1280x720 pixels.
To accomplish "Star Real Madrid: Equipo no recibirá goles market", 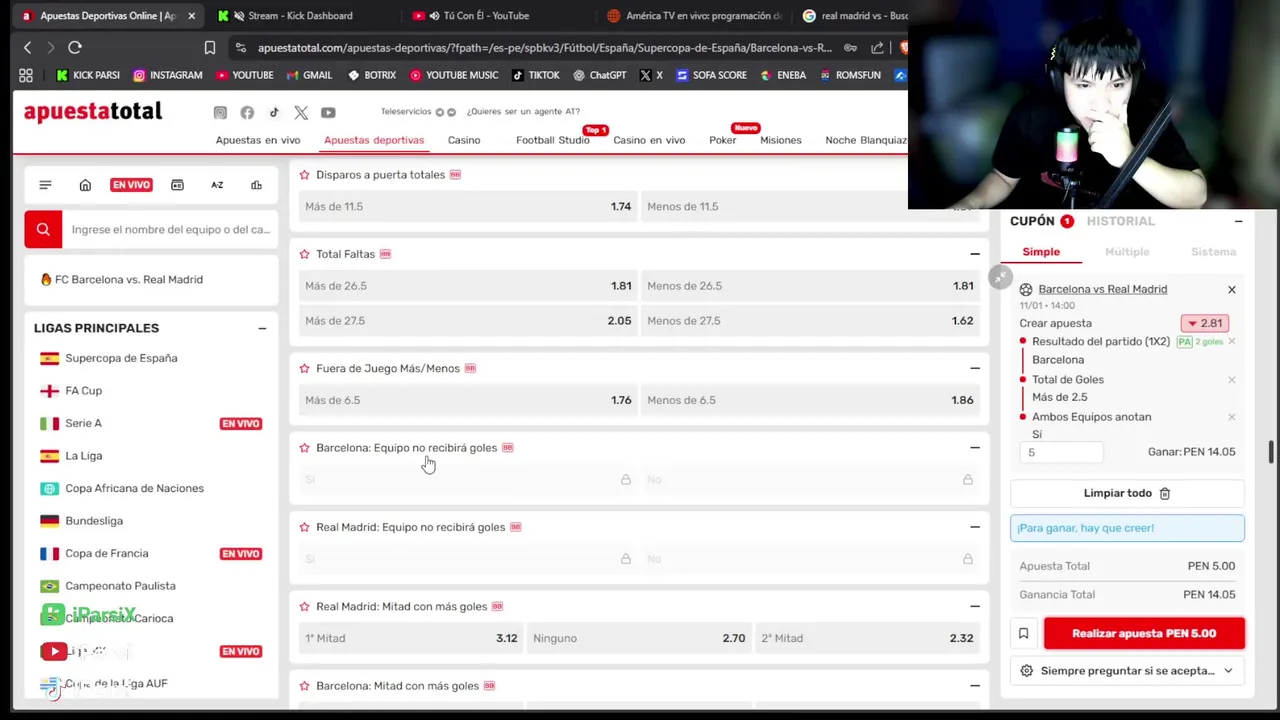I will (305, 527).
